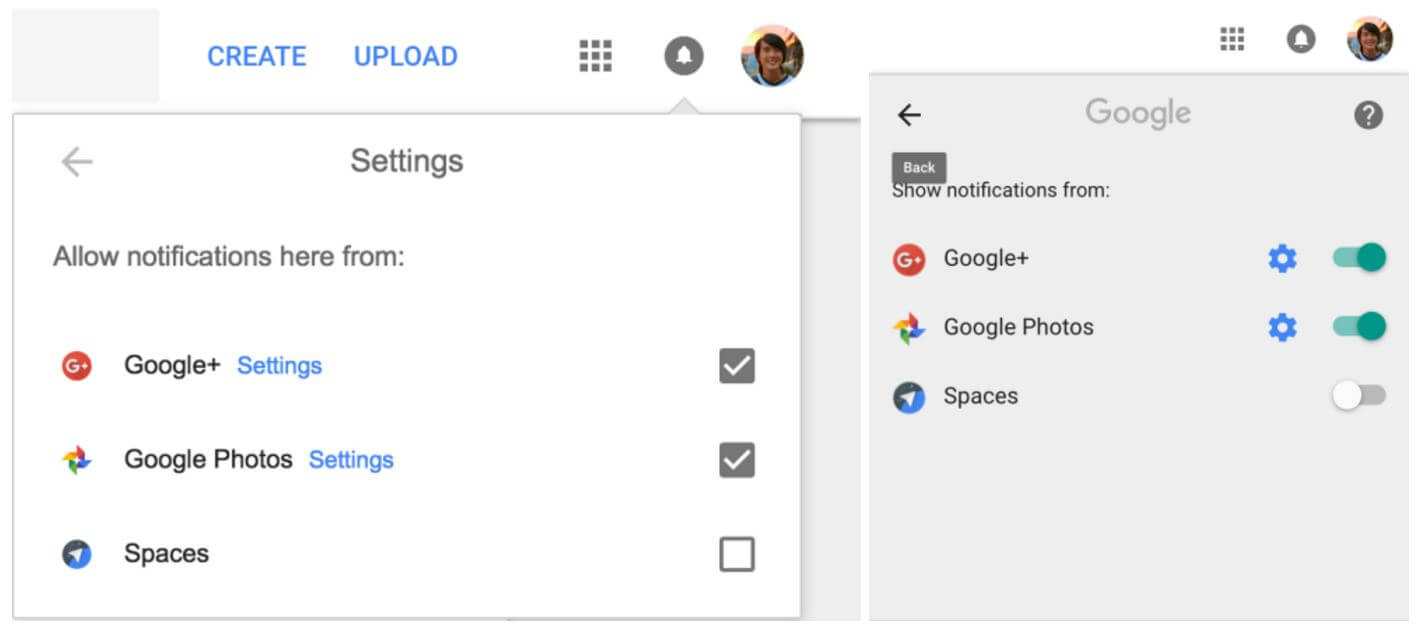The image size is (1419, 629).
Task: Open the Settings link next to Google Photos
Action: 351,460
